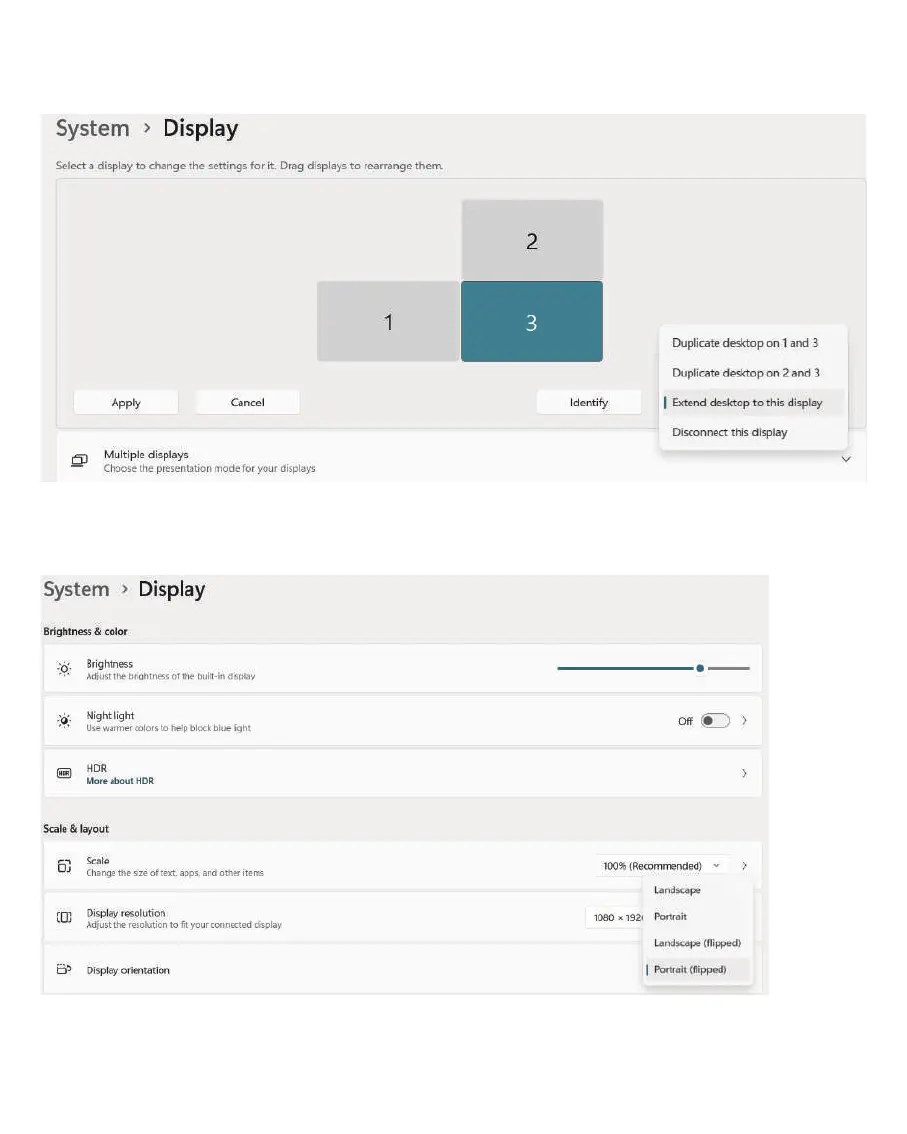Adjust the Brightness slider handle

click(x=700, y=668)
